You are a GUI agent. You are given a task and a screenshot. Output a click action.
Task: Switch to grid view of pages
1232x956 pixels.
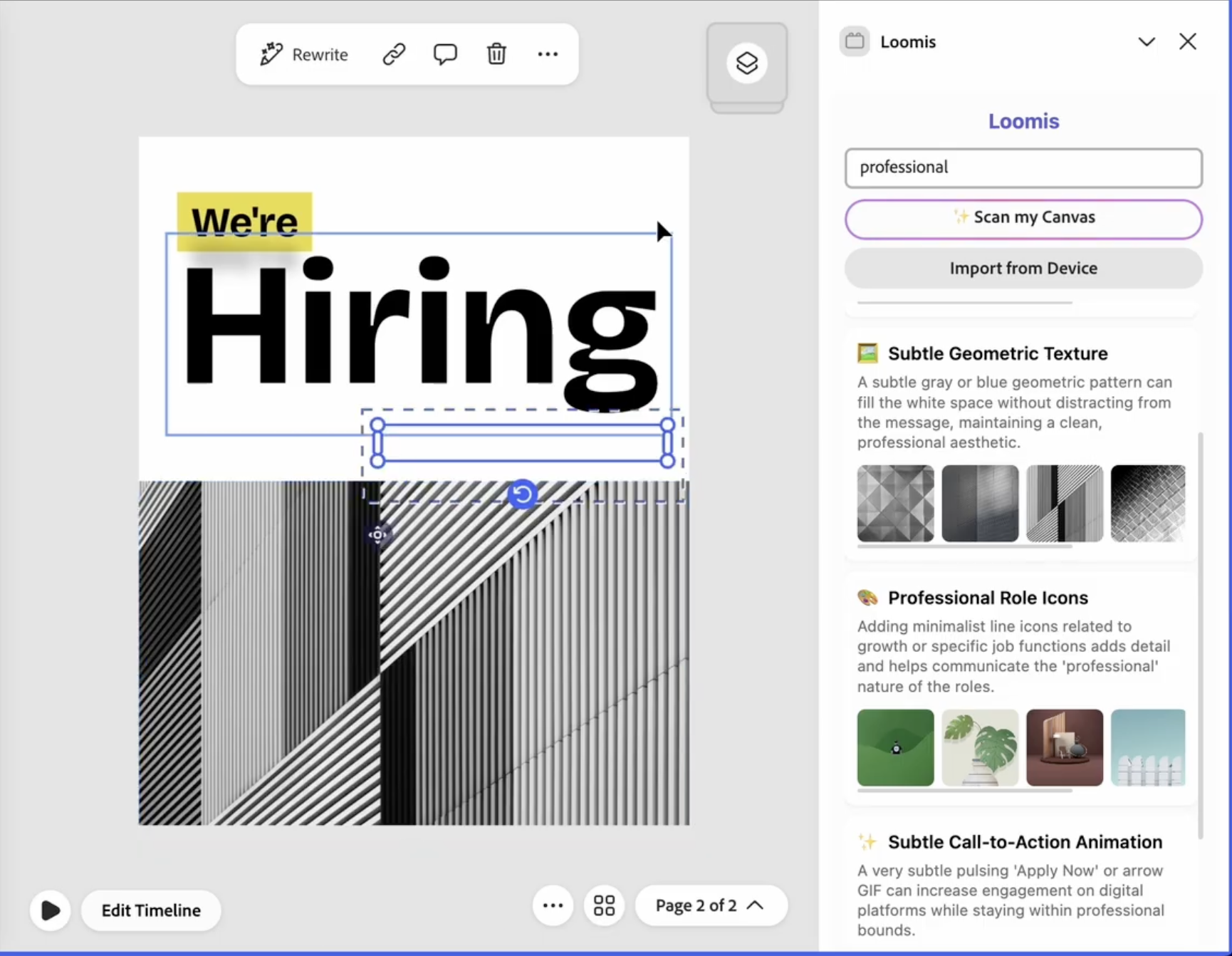coord(604,905)
